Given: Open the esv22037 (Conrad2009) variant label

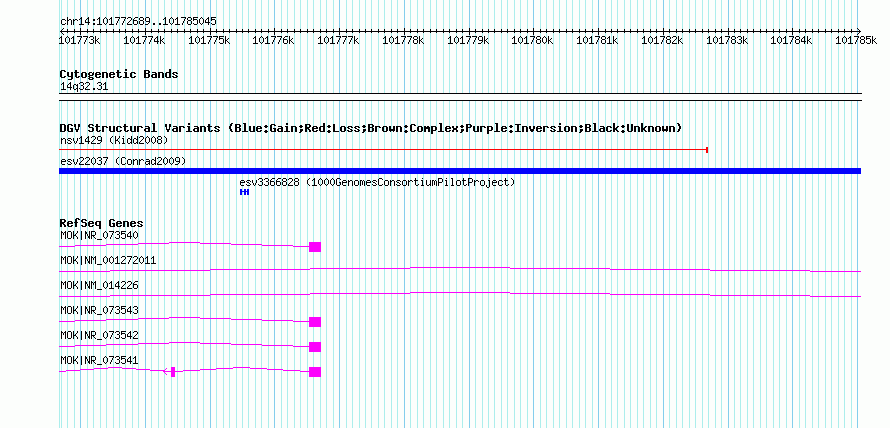Looking at the screenshot, I should tap(123, 162).
